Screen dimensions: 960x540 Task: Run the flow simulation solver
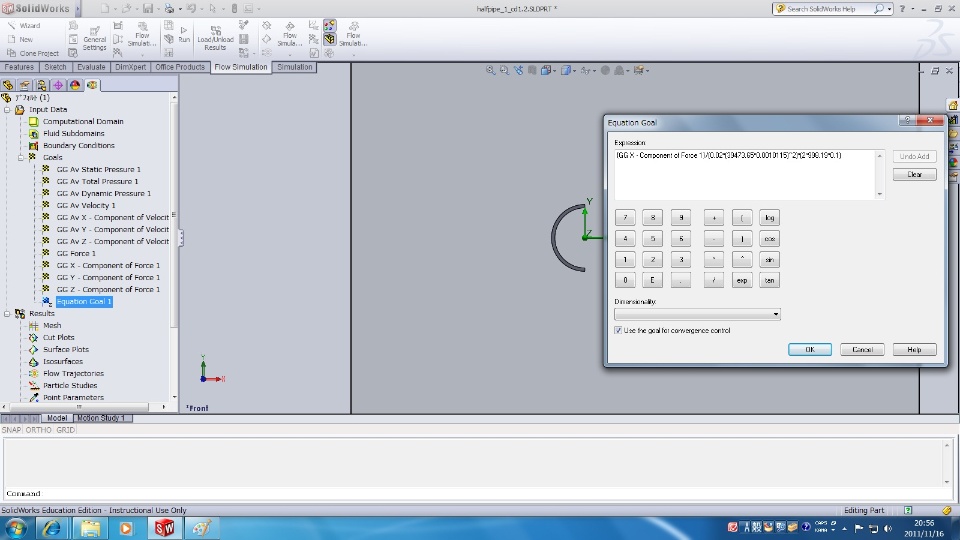[184, 35]
